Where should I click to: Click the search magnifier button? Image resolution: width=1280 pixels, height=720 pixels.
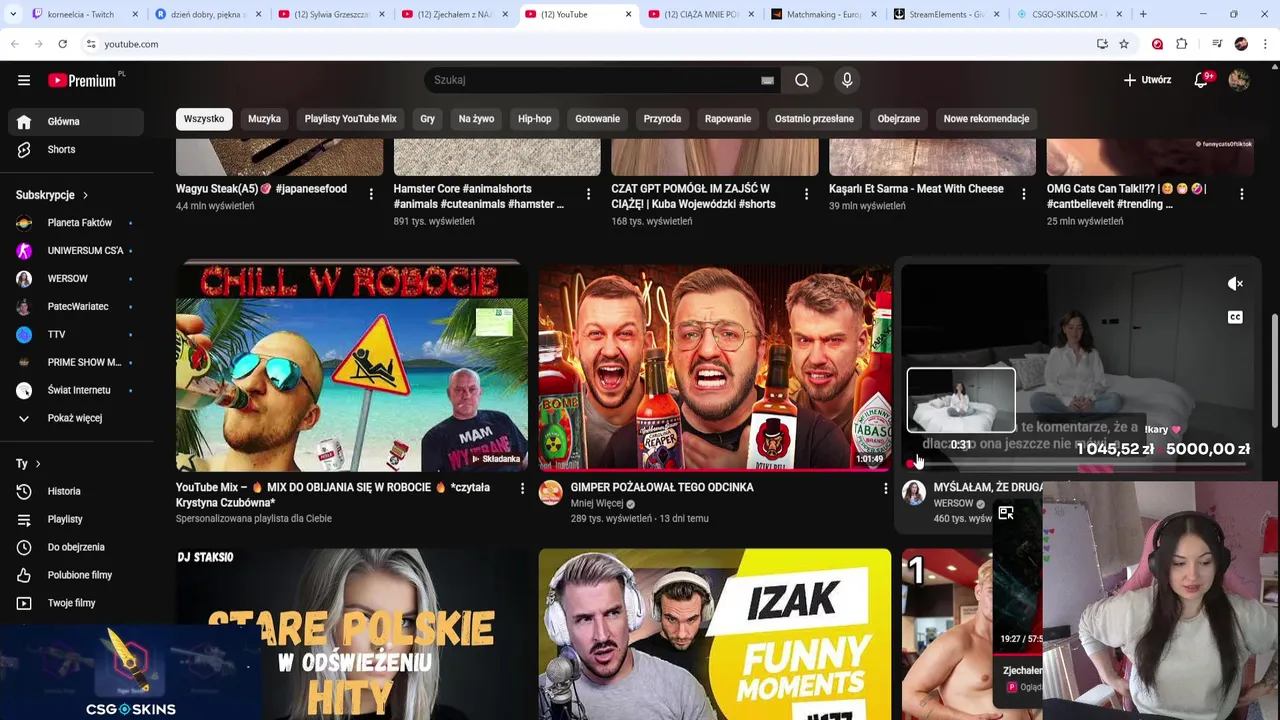(802, 80)
